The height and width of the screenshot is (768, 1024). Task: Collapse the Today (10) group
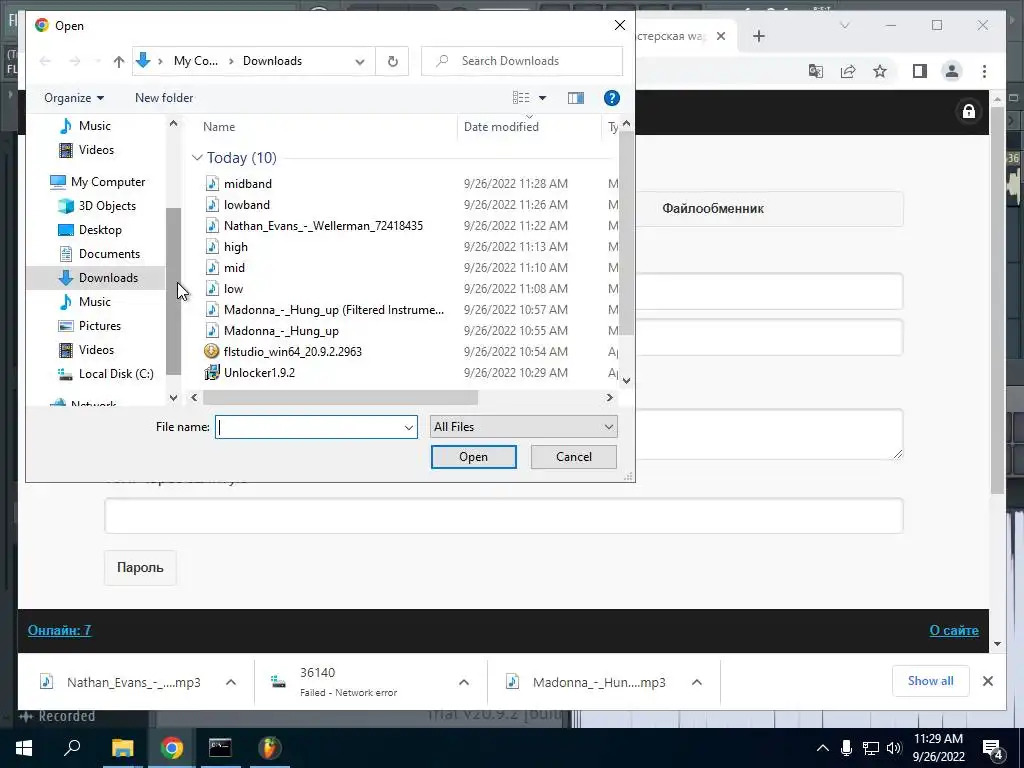pyautogui.click(x=197, y=158)
